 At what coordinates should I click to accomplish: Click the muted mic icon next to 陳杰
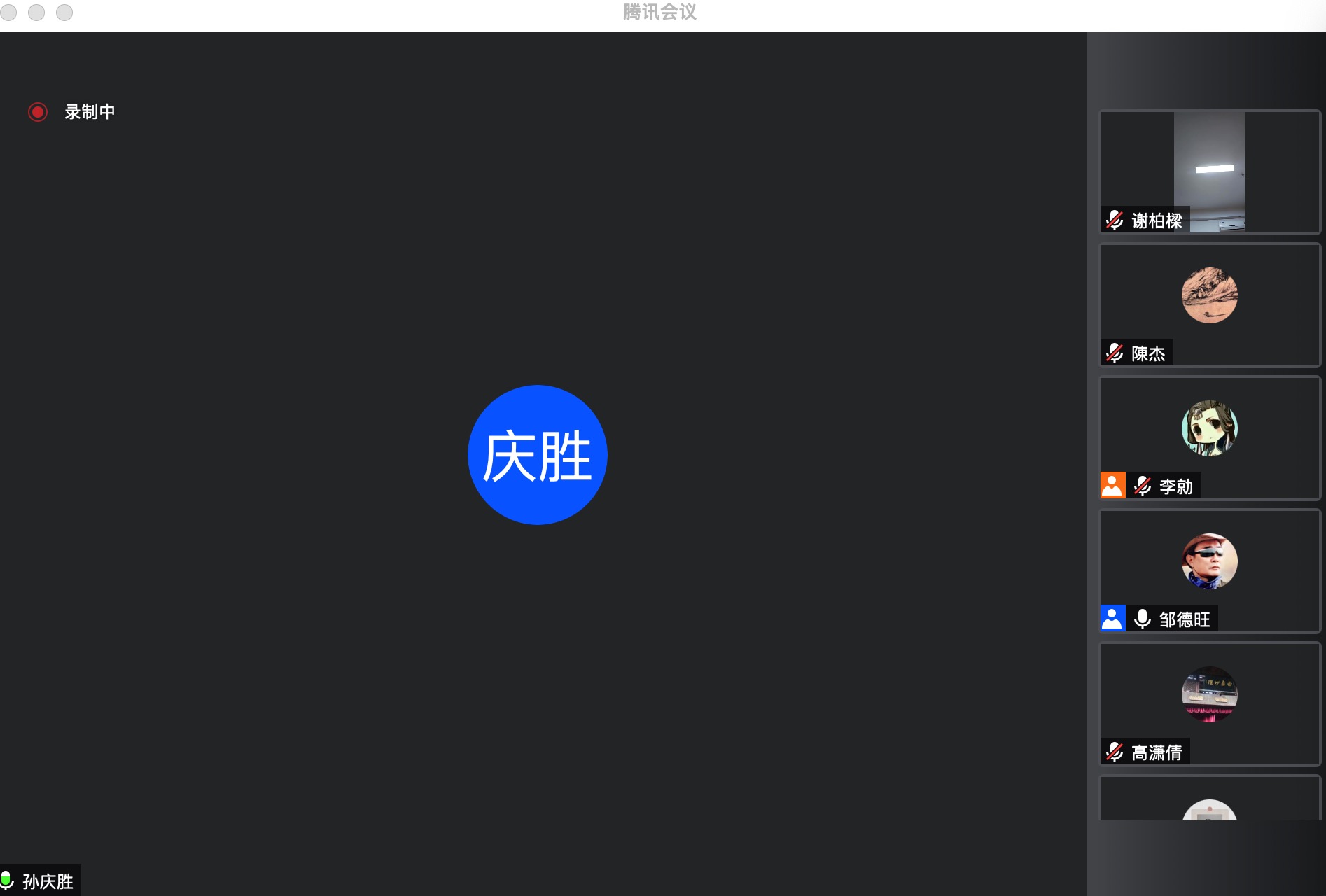(1115, 353)
